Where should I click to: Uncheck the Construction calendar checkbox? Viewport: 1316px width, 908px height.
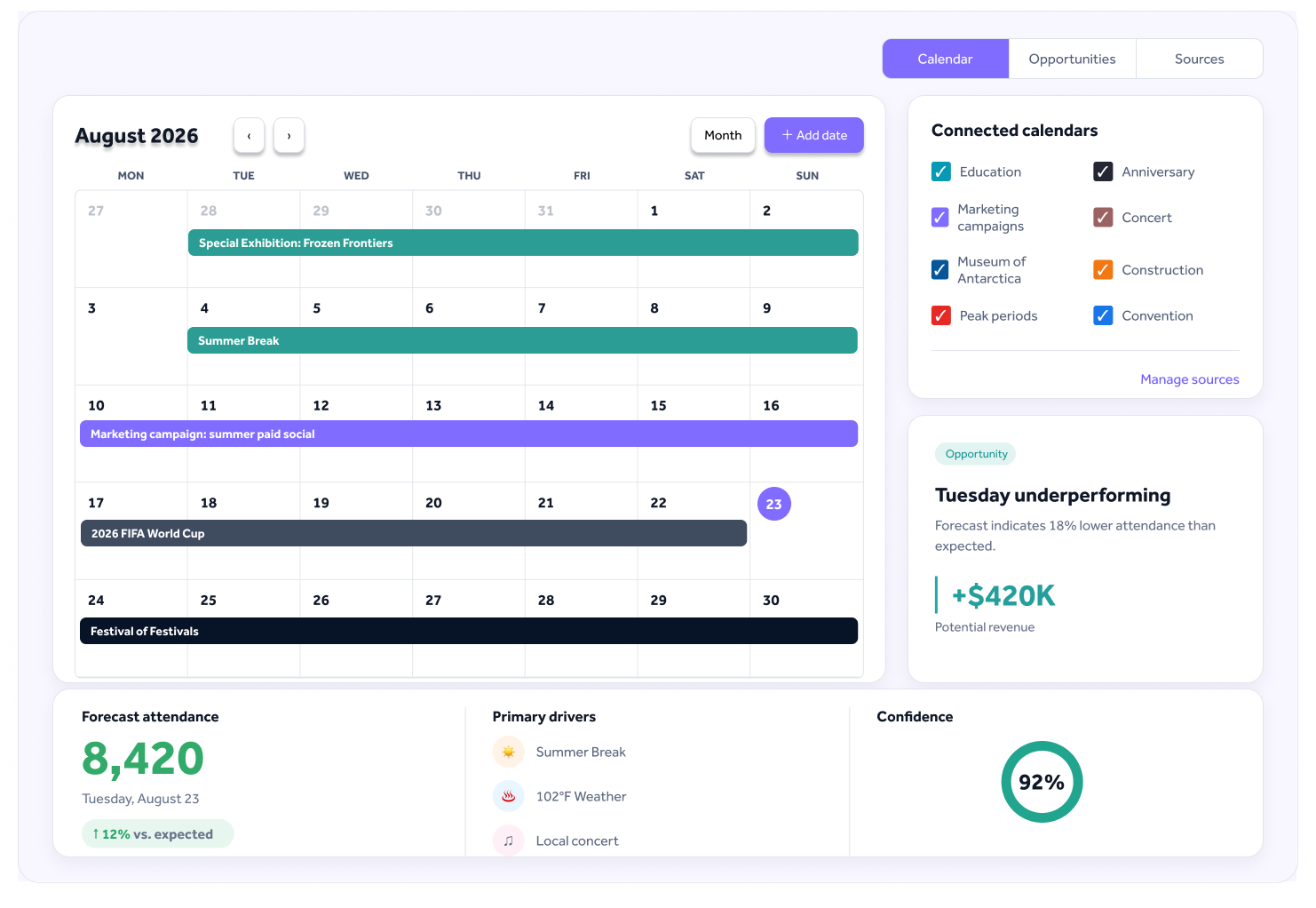click(x=1103, y=270)
